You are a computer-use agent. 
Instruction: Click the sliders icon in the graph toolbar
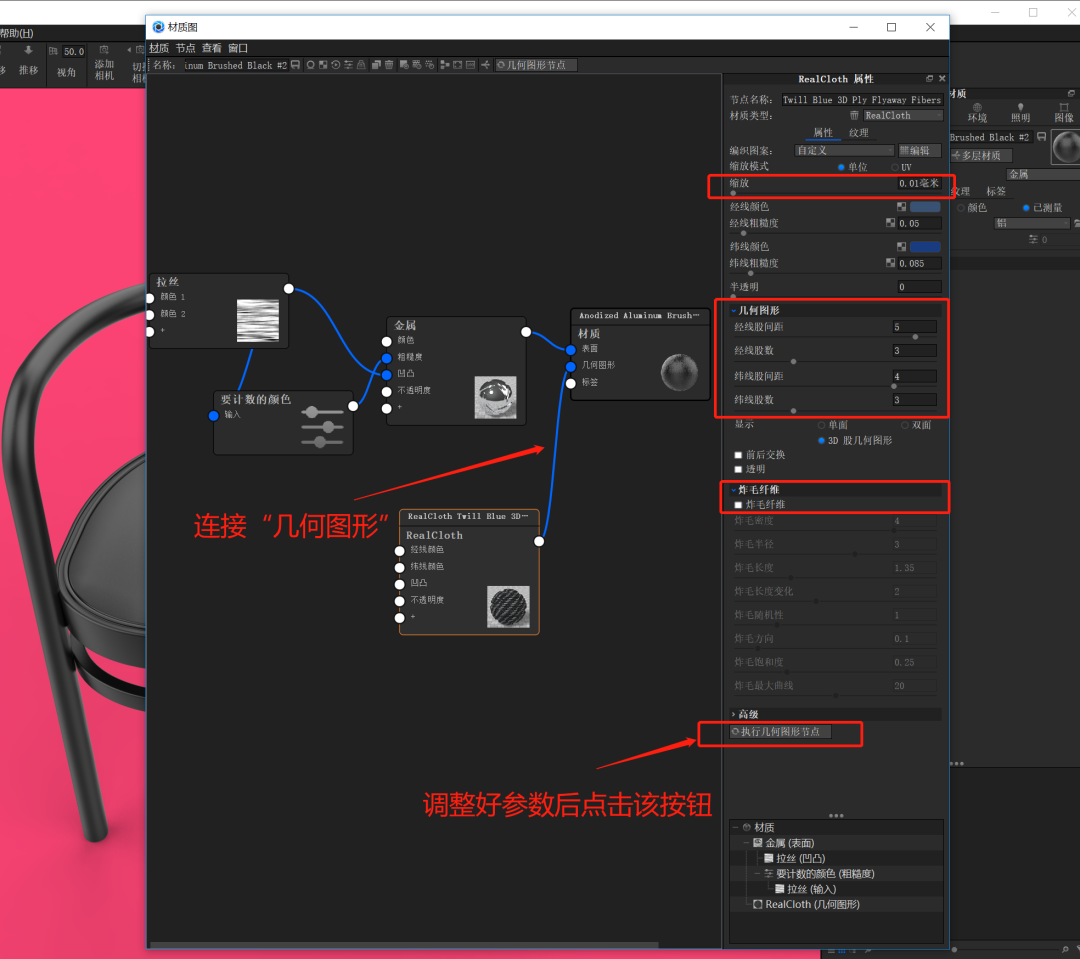(x=349, y=65)
